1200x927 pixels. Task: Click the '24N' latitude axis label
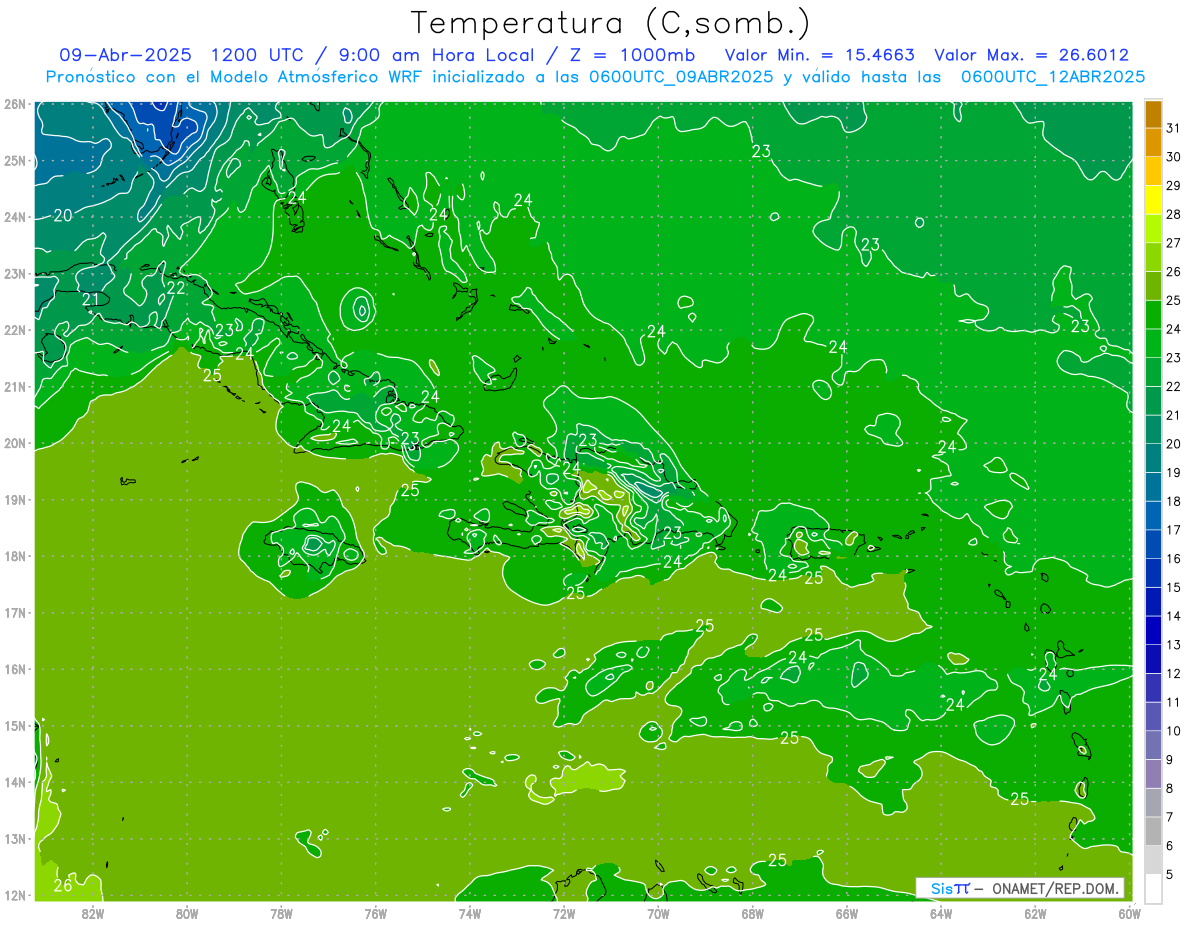click(14, 217)
